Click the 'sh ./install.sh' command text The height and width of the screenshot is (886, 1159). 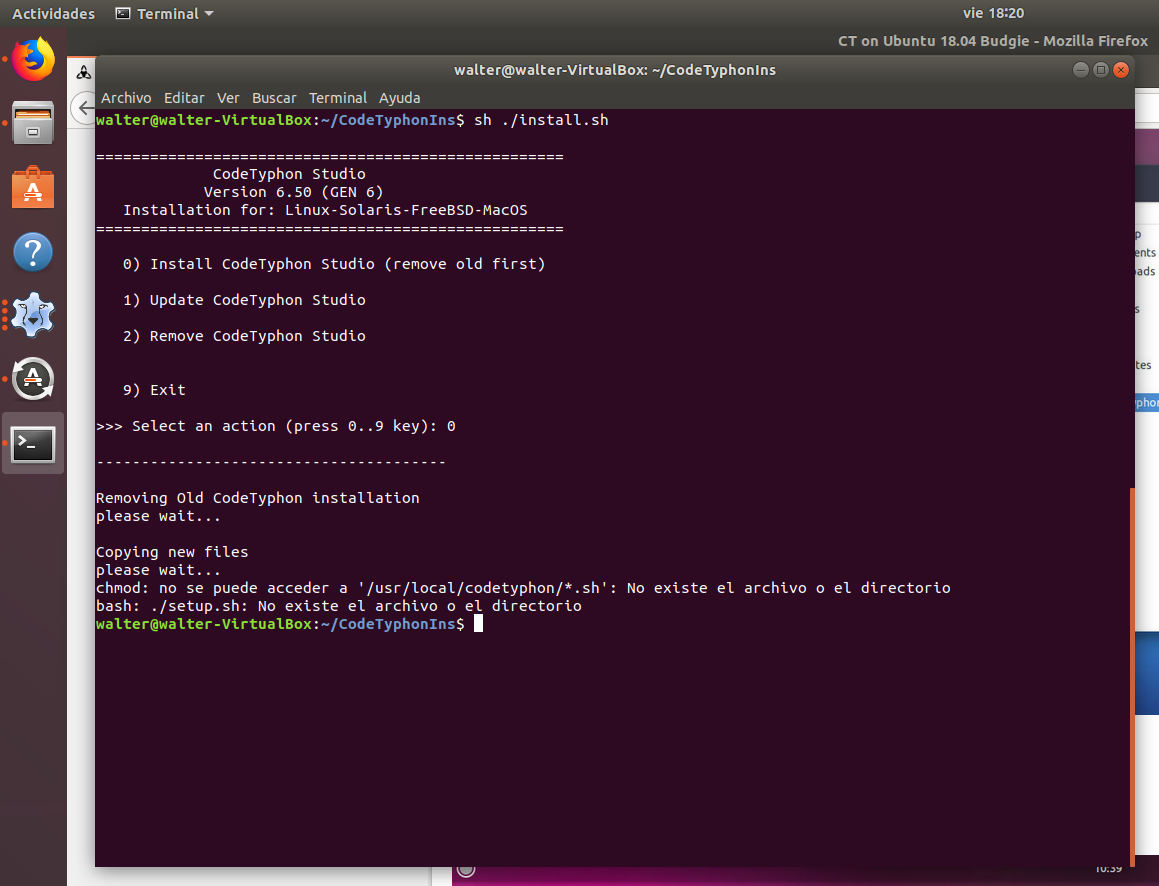click(541, 120)
